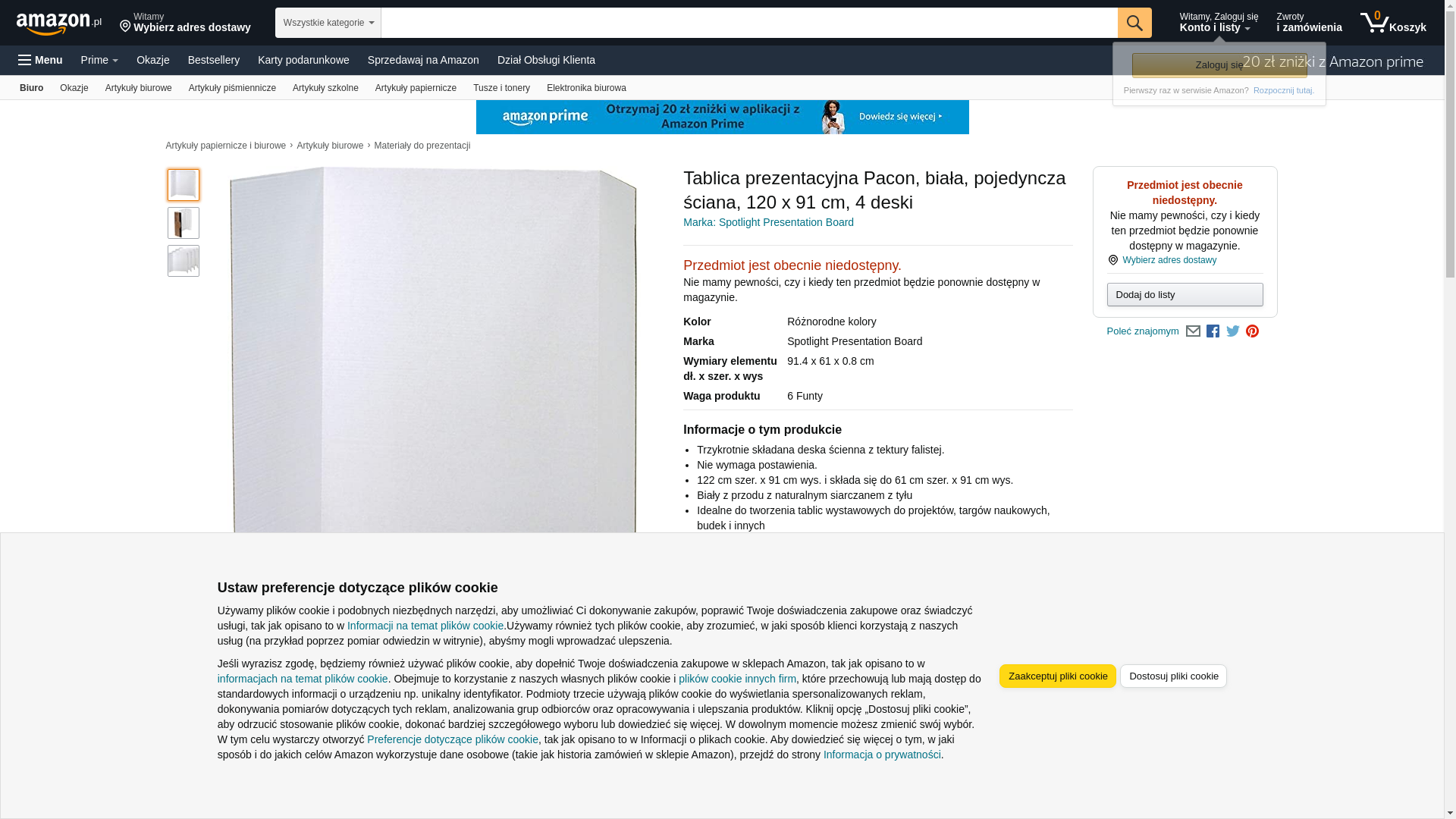Open the Bestsellery menu item
The height and width of the screenshot is (819, 1456).
coord(214,60)
